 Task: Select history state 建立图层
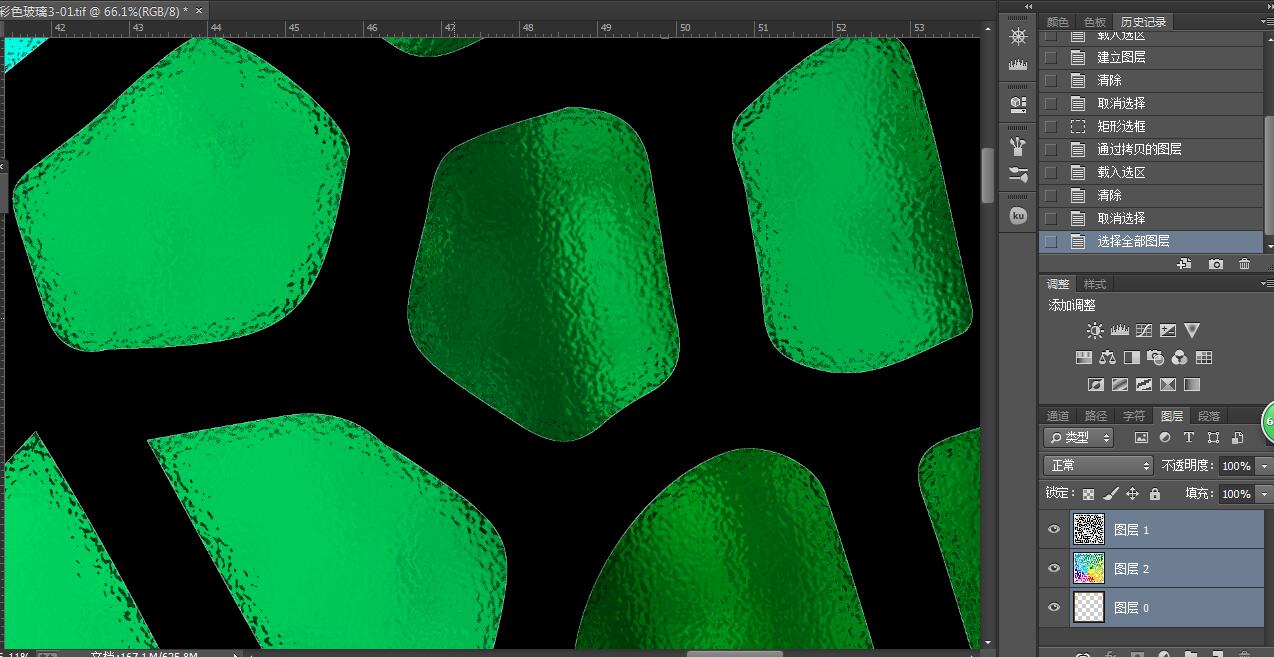point(1152,57)
